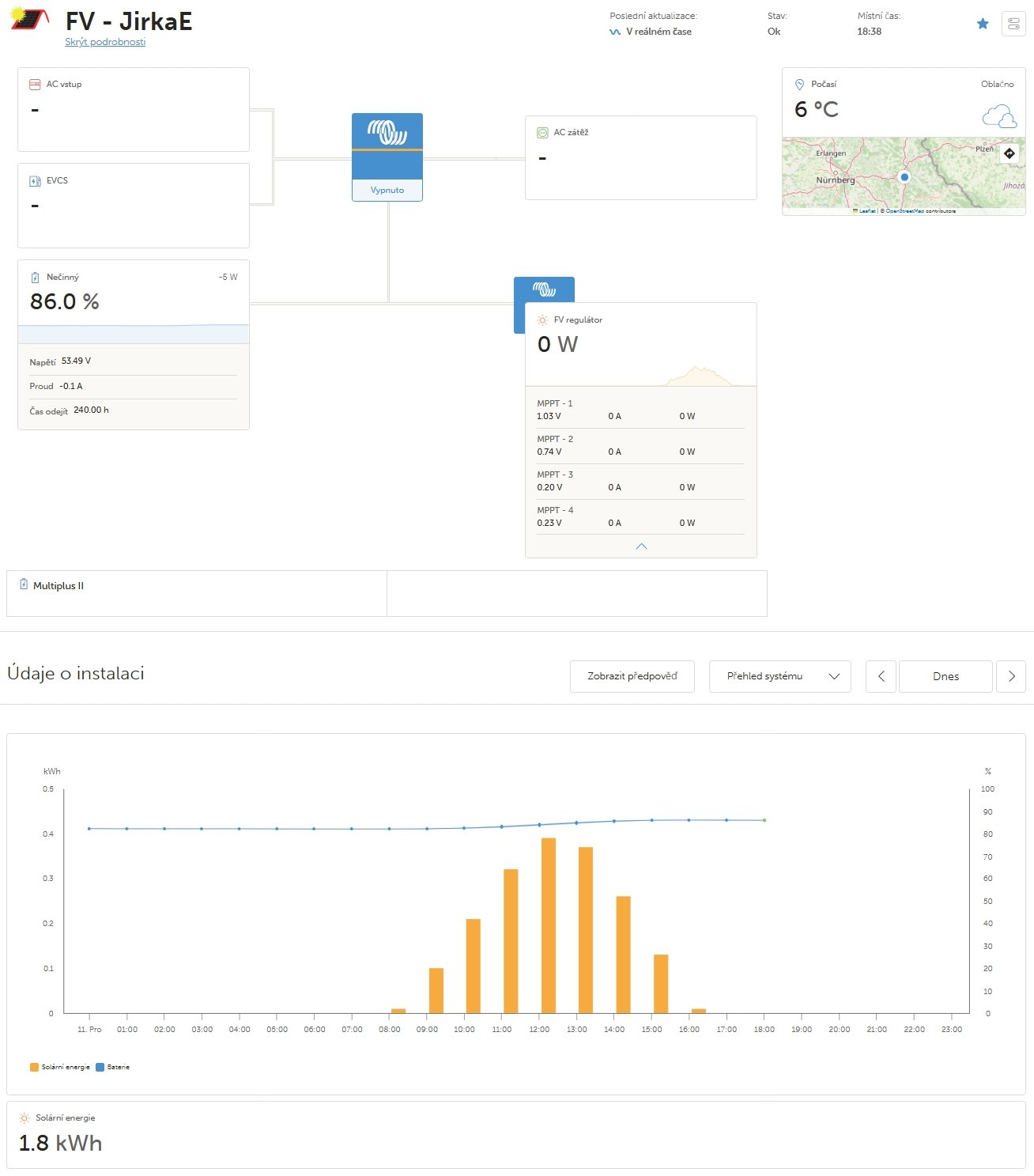Click the map direction arrow icon
Image resolution: width=1034 pixels, height=1176 pixels.
[1009, 153]
